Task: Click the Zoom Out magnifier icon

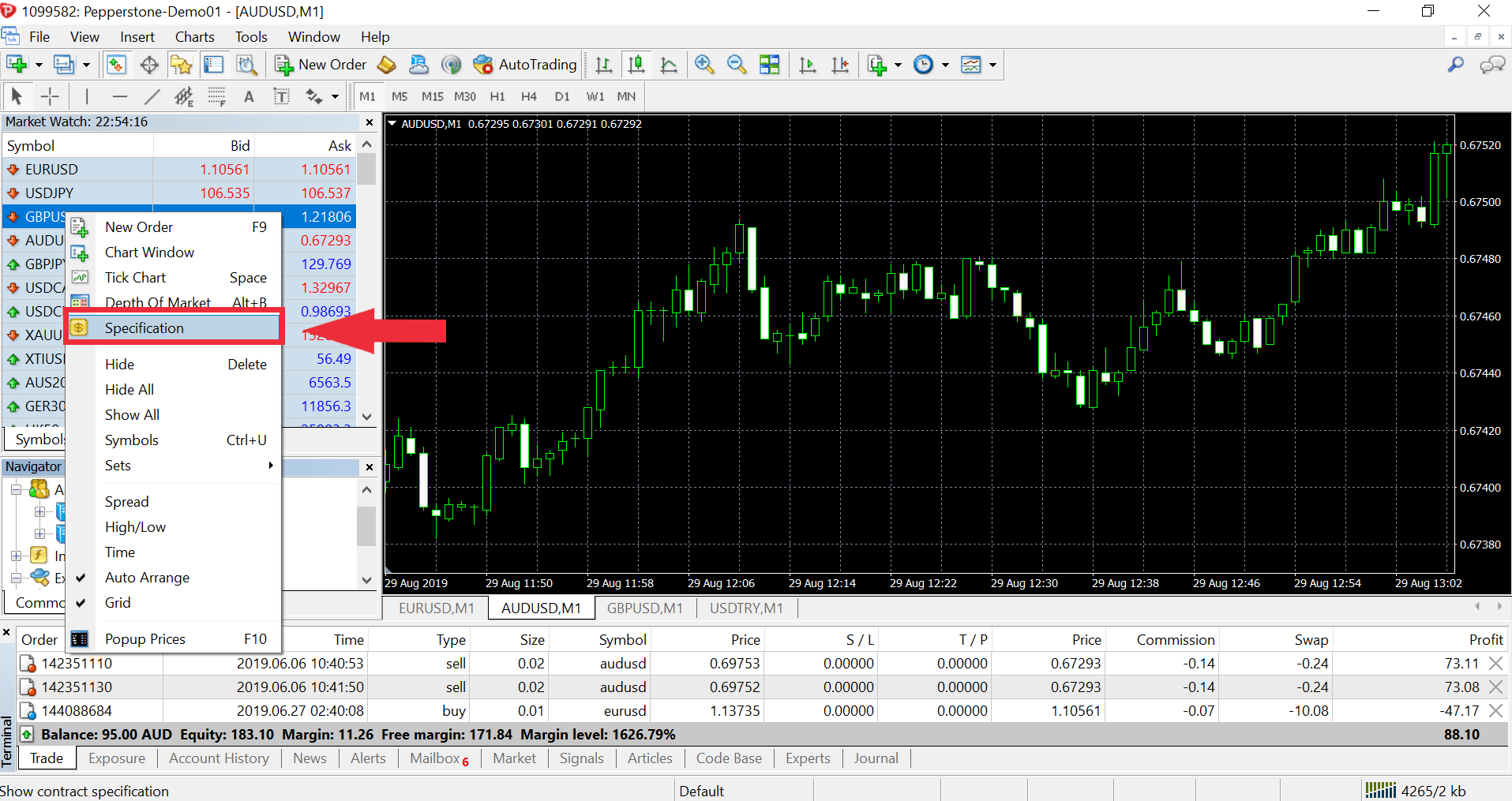Action: tap(737, 65)
